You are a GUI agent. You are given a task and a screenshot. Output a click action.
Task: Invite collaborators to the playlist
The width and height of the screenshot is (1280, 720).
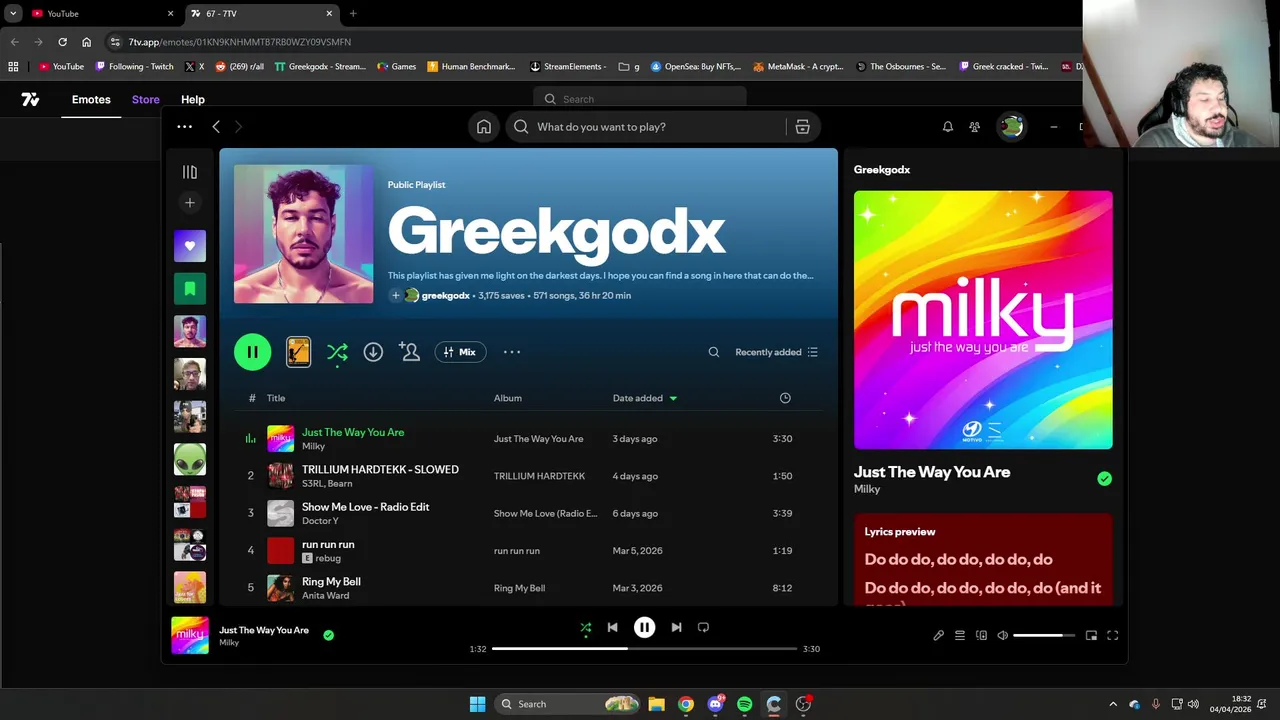(409, 351)
